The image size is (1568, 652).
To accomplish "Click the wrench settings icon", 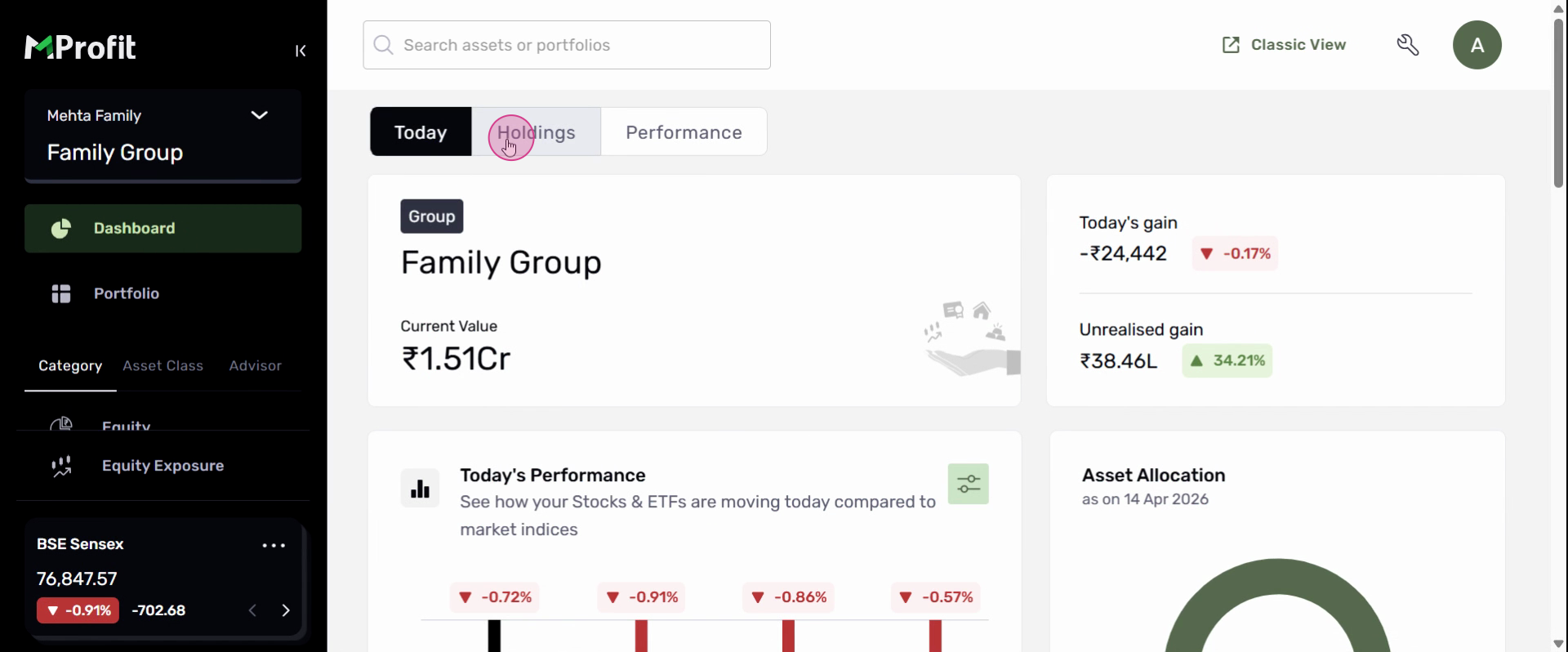I will tap(1408, 45).
